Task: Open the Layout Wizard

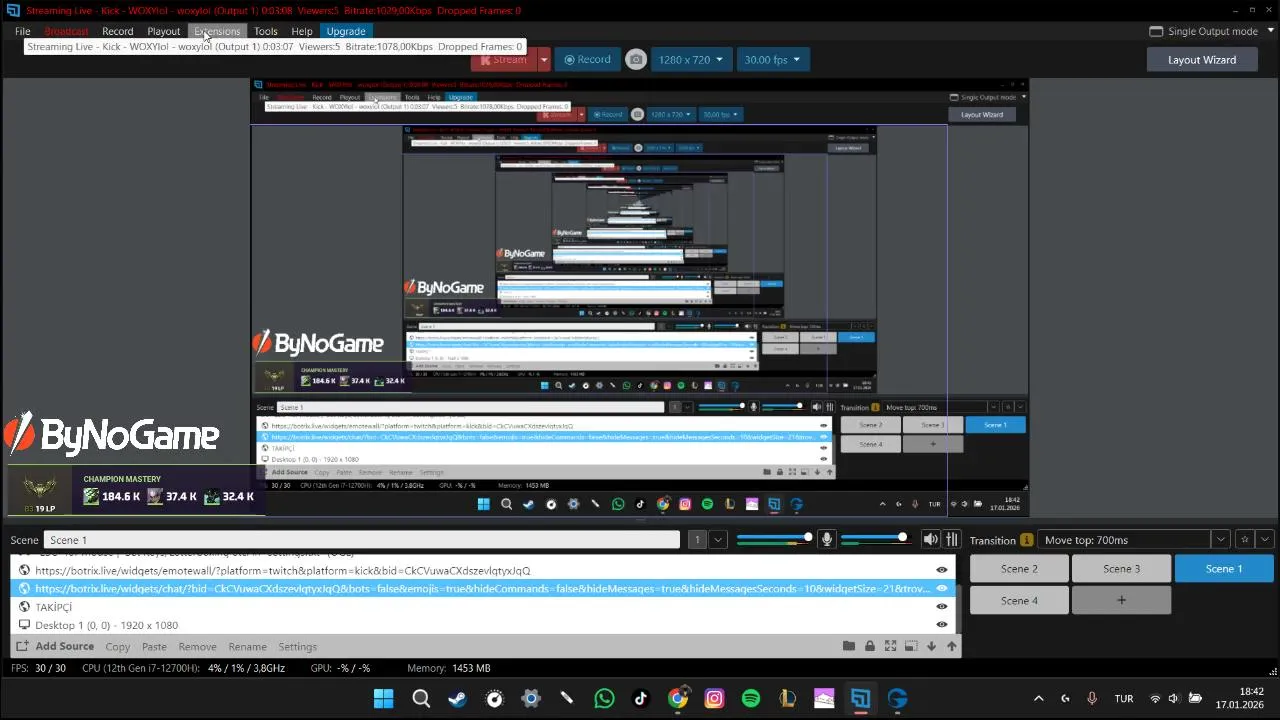Action: [x=1202, y=60]
